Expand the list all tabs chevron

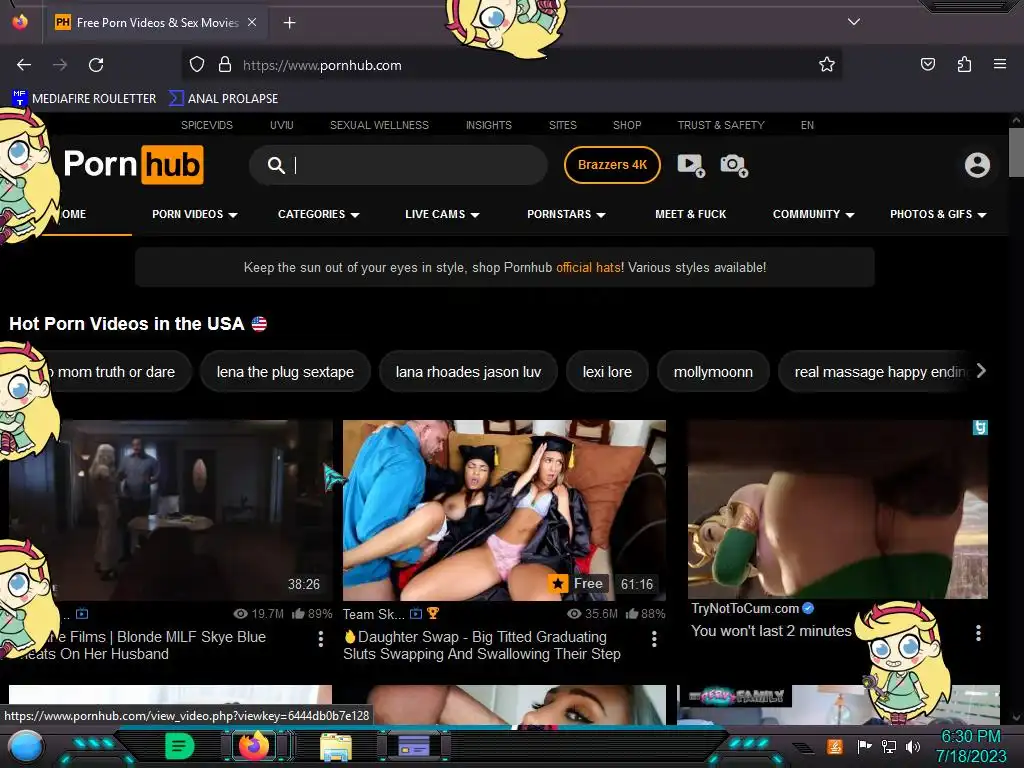[854, 22]
